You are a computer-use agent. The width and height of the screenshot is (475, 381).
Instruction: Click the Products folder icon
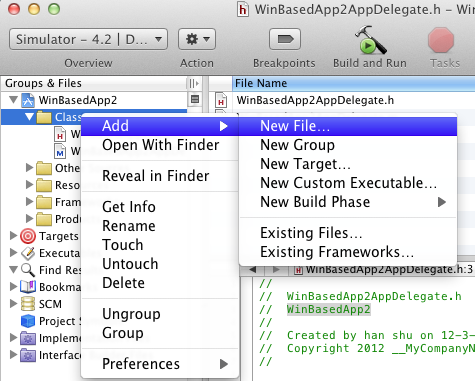[x=44, y=219]
